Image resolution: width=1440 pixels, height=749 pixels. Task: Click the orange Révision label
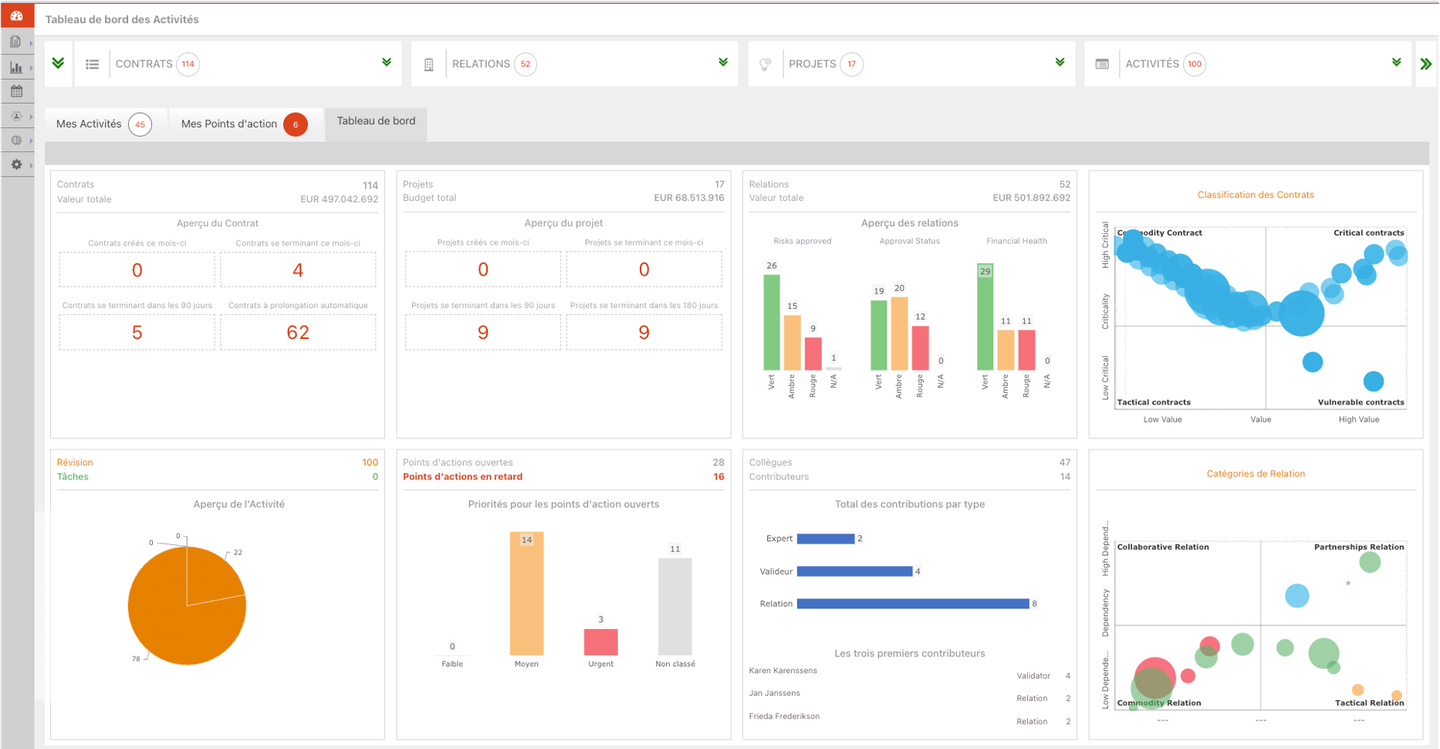tap(75, 463)
